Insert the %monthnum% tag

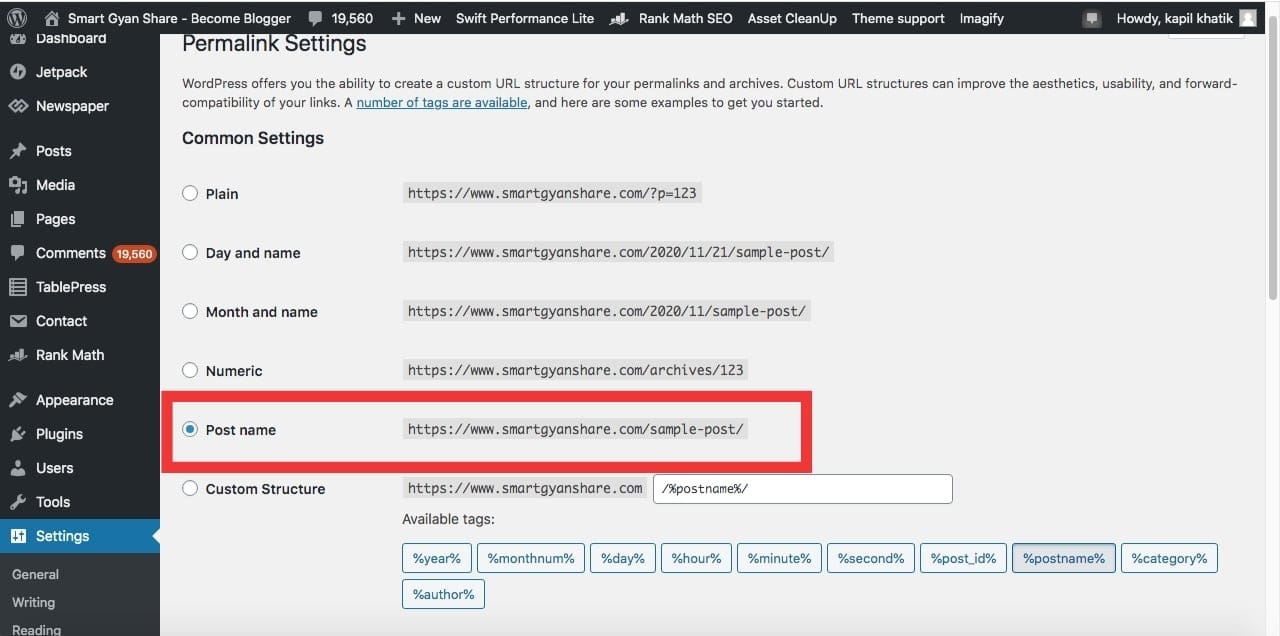tap(530, 558)
